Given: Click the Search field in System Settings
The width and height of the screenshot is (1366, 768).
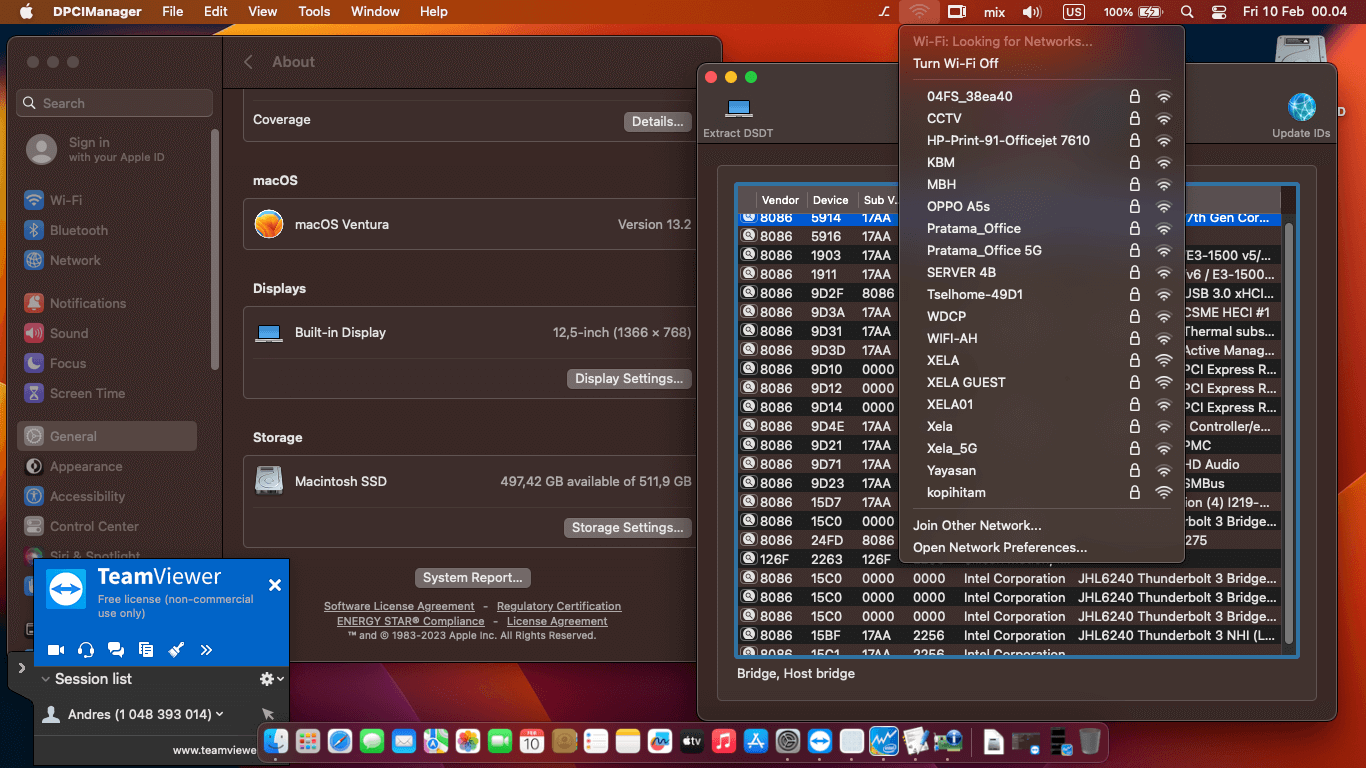Looking at the screenshot, I should 115,103.
